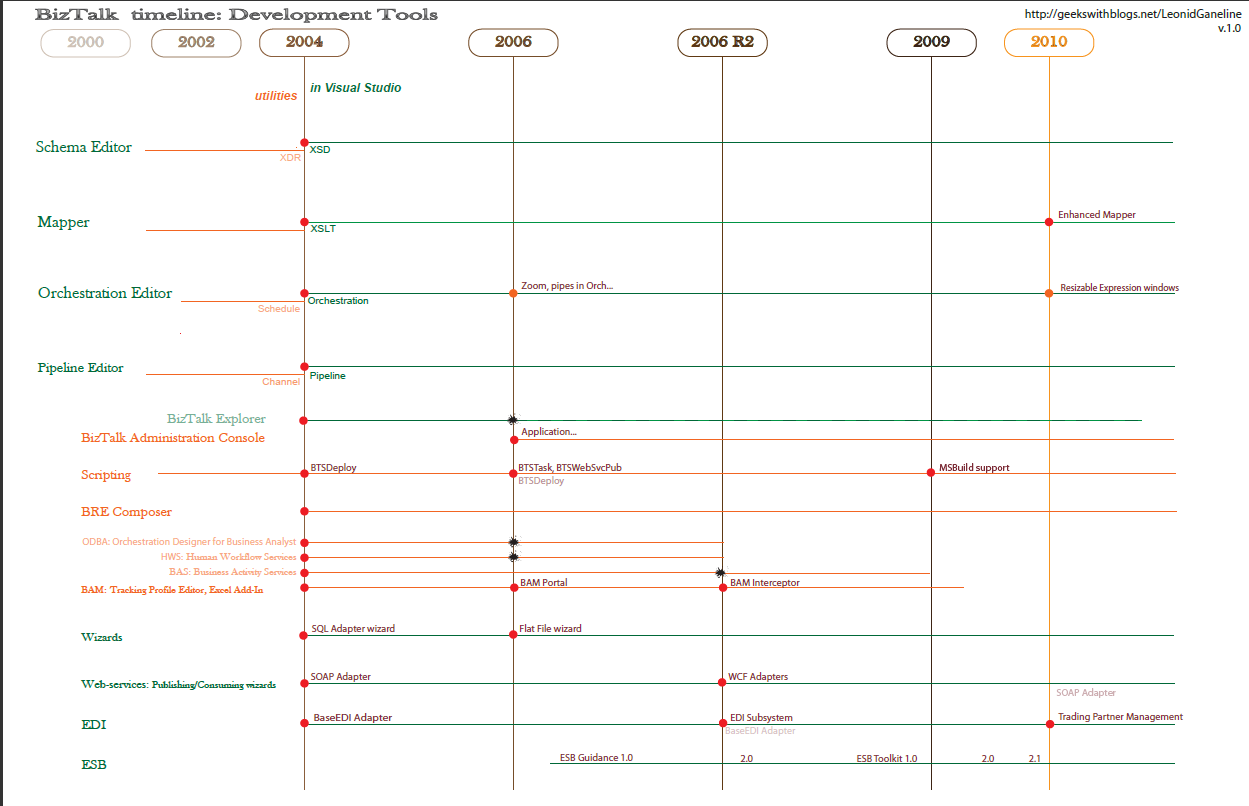
Task: Click the ESB row label
Action: point(94,765)
